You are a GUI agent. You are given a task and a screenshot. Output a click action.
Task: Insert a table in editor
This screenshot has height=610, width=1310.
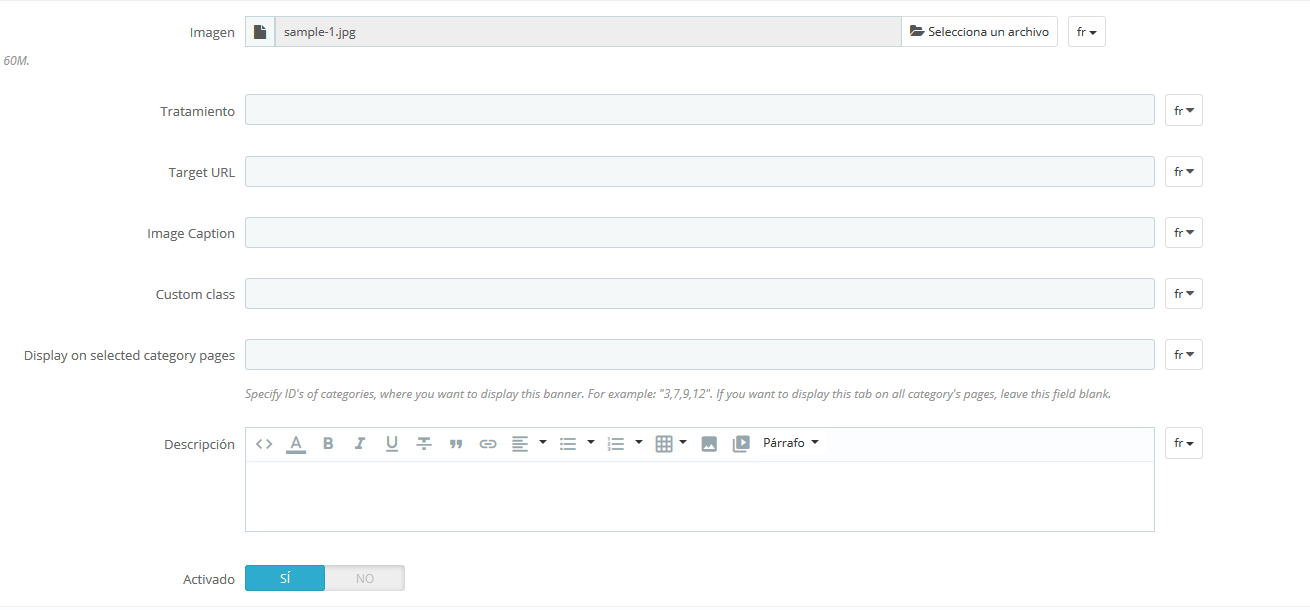(664, 444)
